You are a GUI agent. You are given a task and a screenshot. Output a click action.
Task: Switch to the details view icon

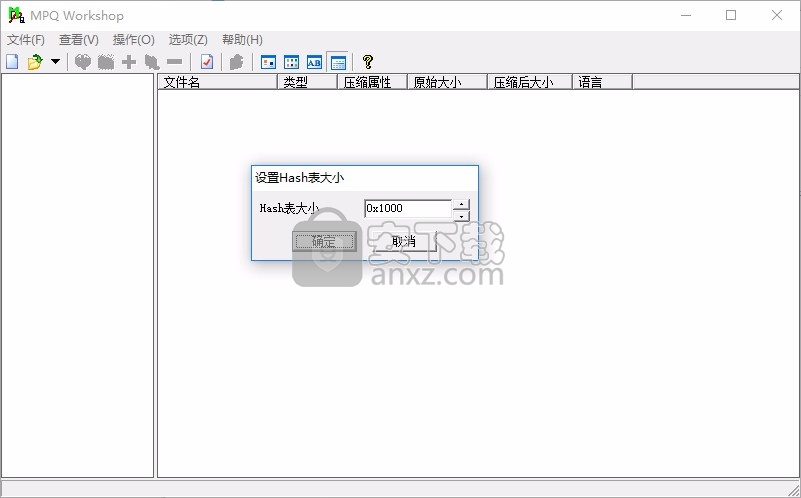pos(338,62)
